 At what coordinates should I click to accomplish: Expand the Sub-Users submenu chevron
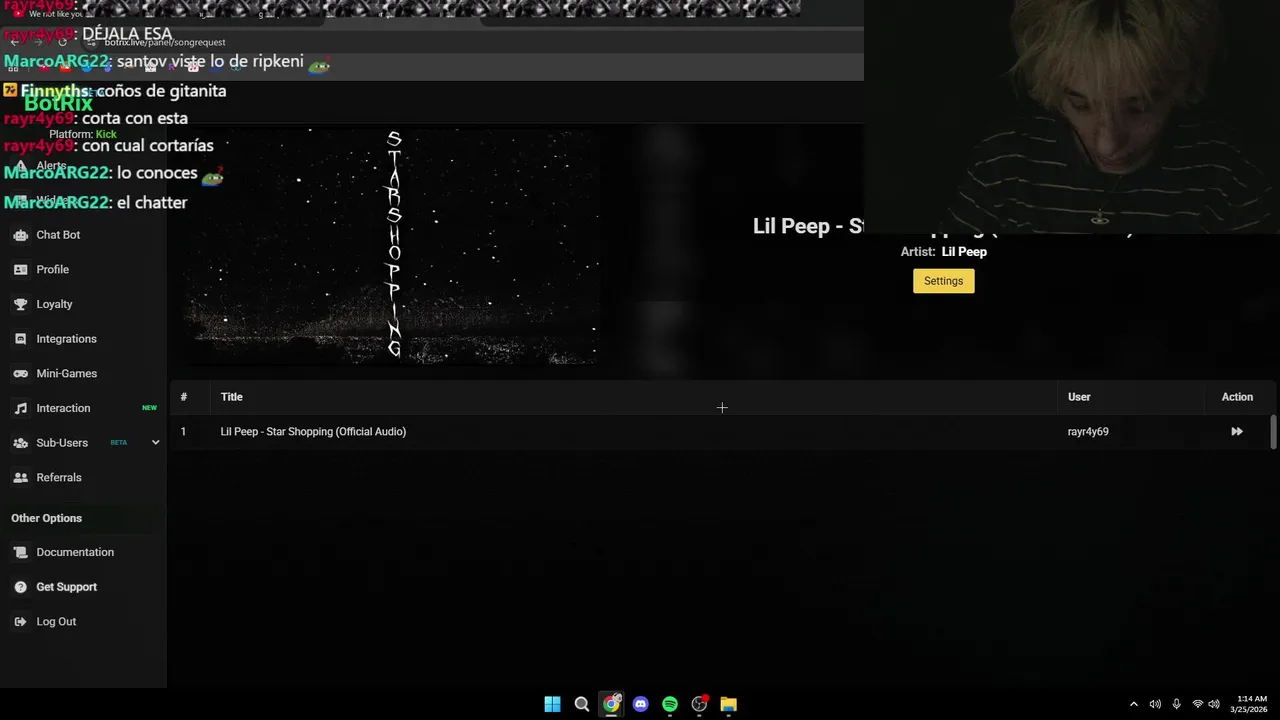[155, 443]
